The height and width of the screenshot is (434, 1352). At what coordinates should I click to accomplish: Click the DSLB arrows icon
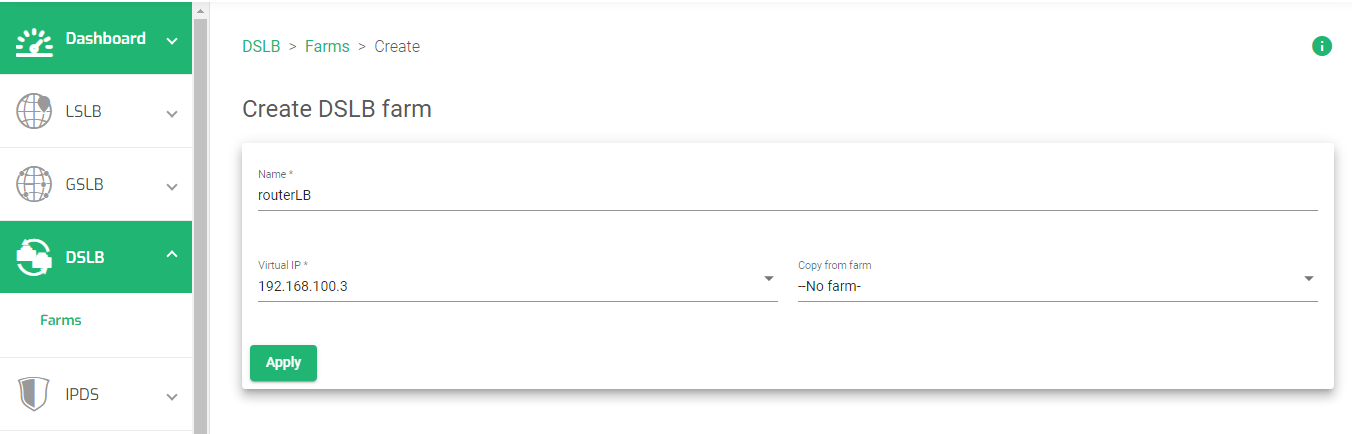(34, 257)
